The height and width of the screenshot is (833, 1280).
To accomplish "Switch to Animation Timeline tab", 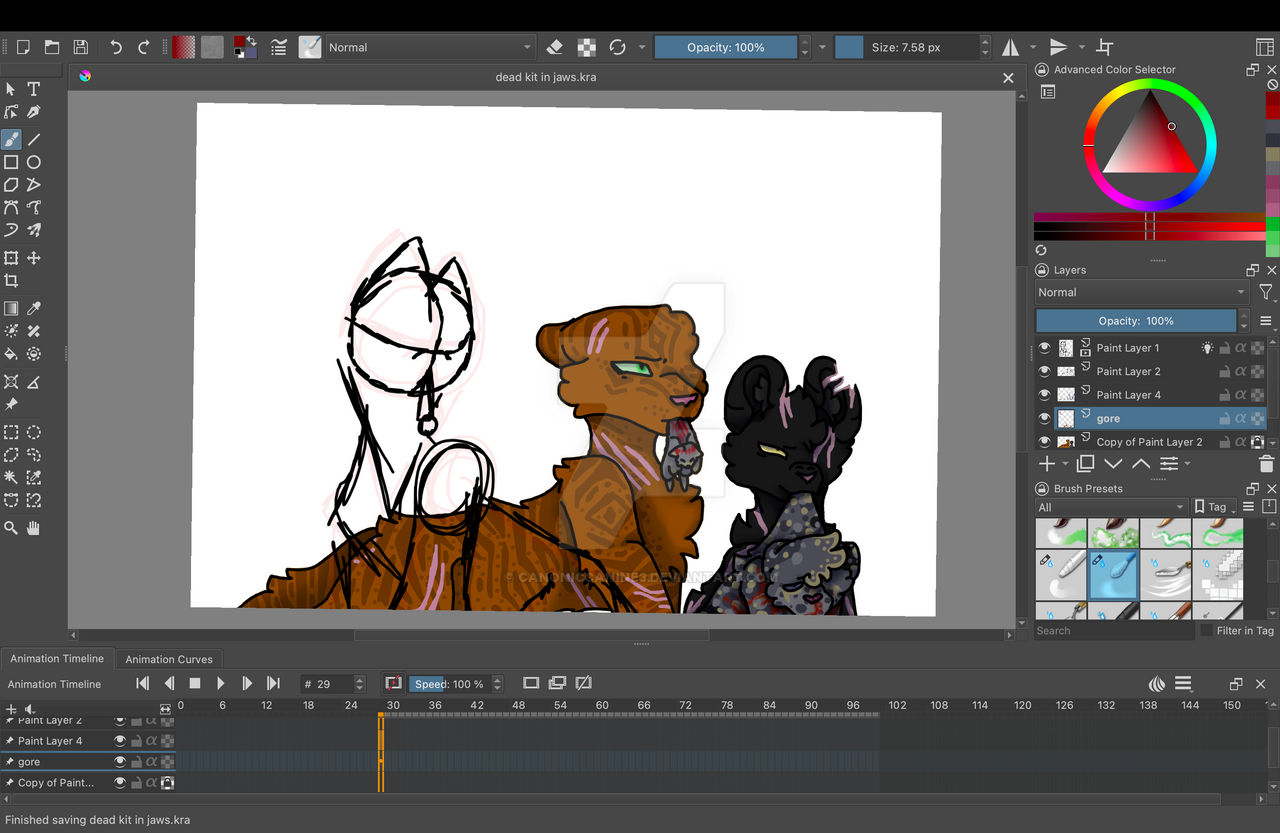I will tap(57, 659).
